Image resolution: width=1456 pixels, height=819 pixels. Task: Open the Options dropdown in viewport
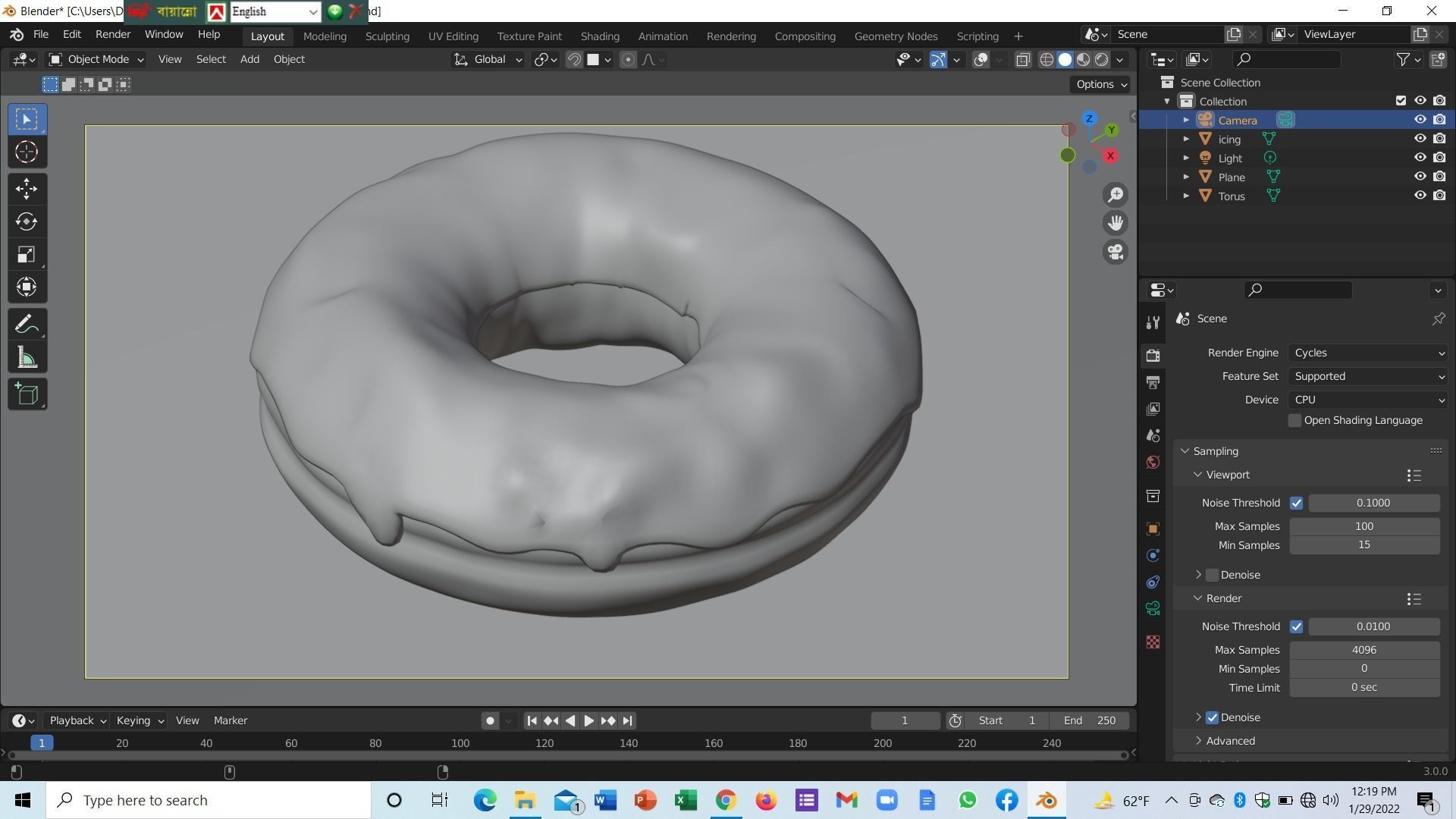[1101, 84]
